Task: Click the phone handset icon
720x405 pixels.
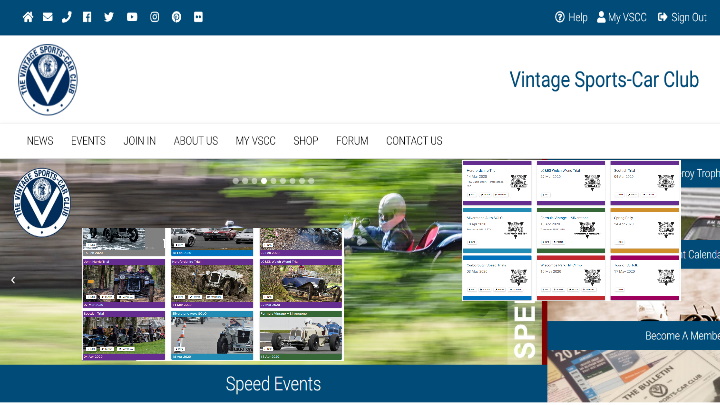Action: click(67, 17)
